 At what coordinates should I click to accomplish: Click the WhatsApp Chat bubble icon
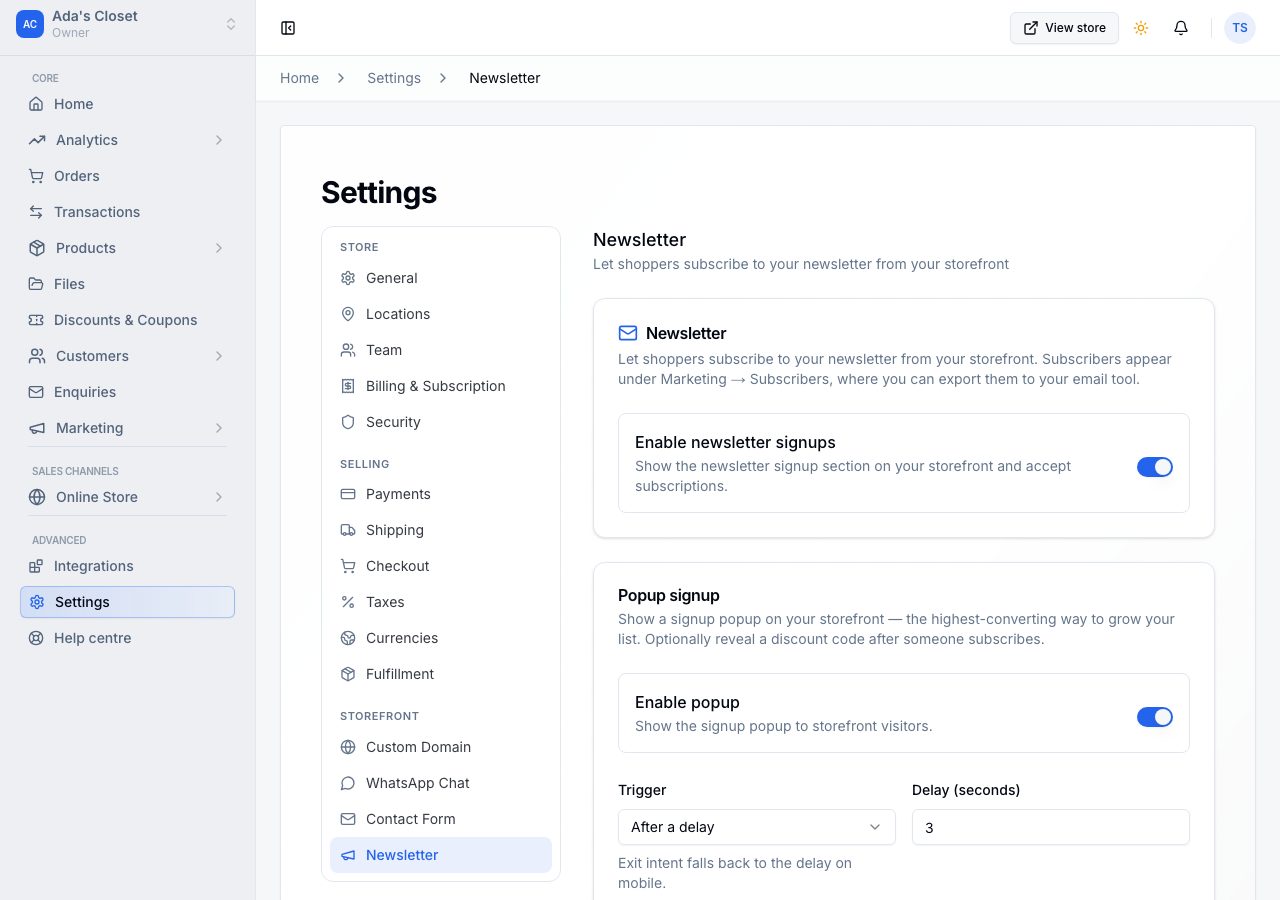tap(348, 783)
